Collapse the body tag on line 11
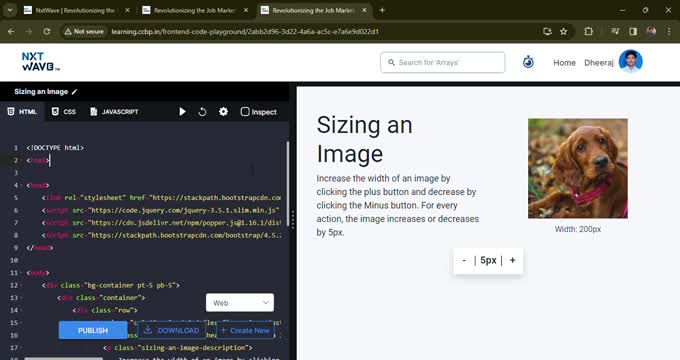 click(x=21, y=273)
